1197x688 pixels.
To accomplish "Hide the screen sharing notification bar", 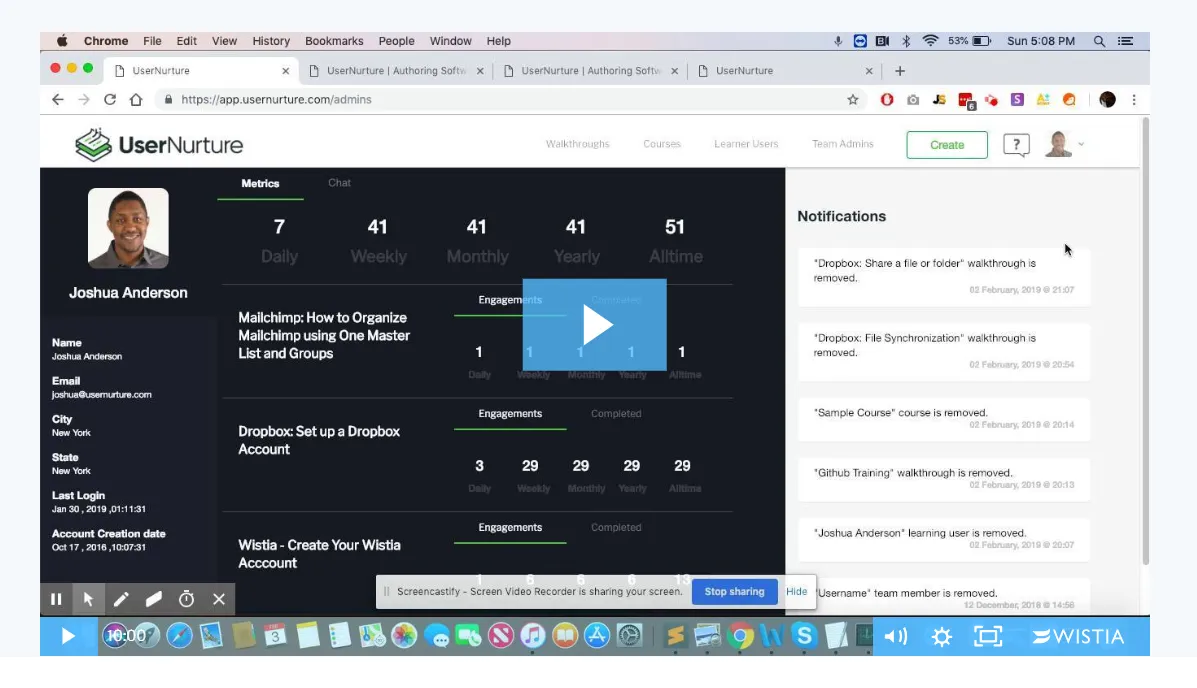I will pos(796,592).
